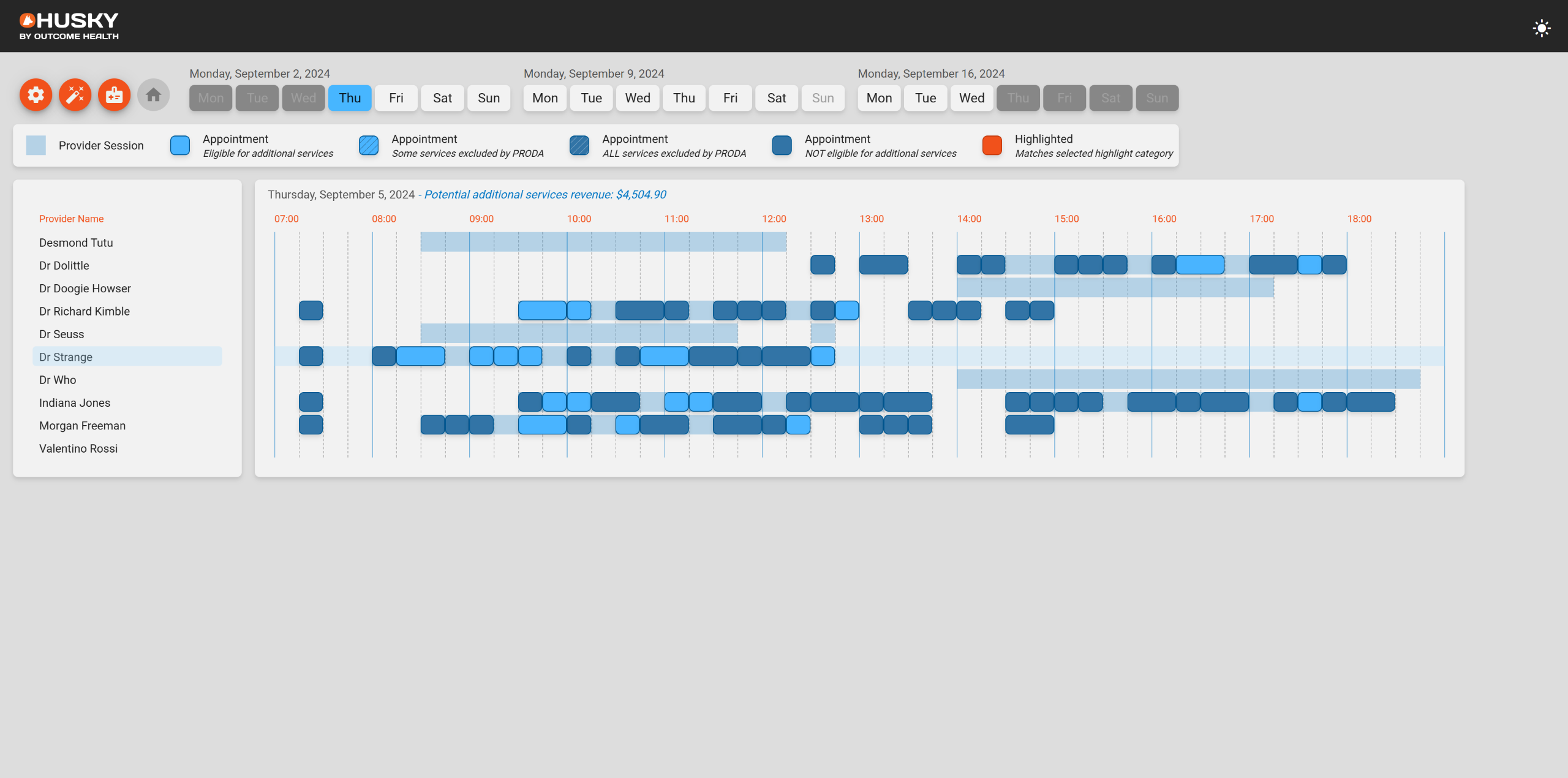Click Dr Dolittle's light-blue appointment at 16:15
This screenshot has height=778, width=1568.
1200,265
